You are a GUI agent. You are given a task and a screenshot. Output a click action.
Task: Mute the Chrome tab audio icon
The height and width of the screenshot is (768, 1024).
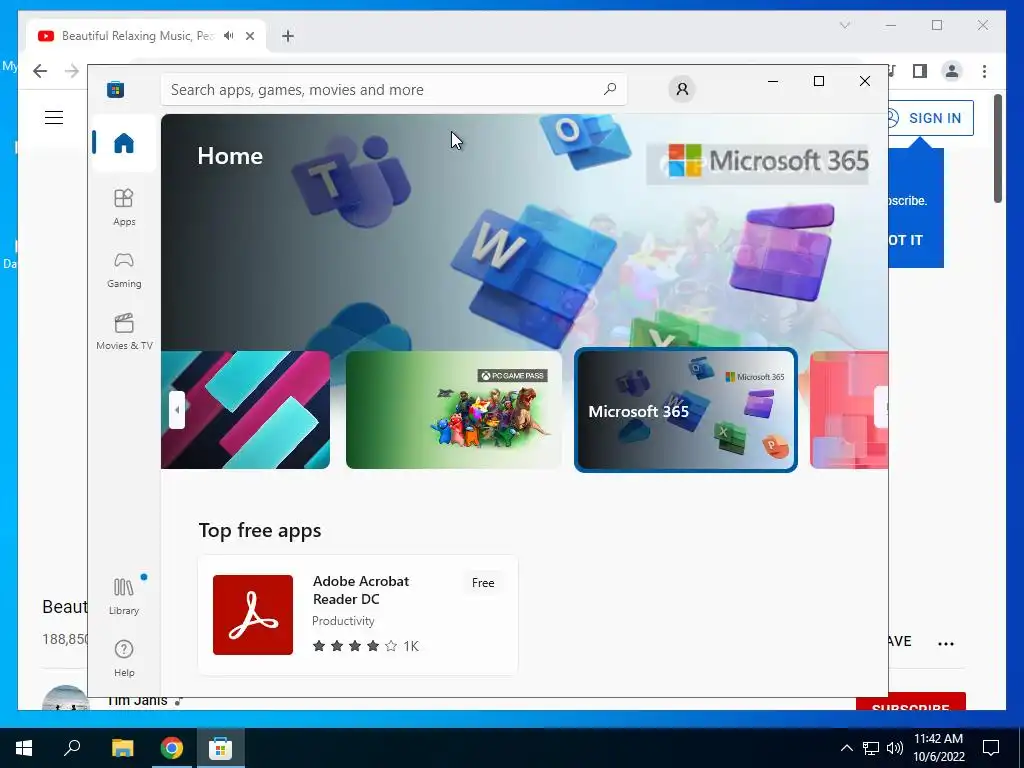[x=229, y=36]
